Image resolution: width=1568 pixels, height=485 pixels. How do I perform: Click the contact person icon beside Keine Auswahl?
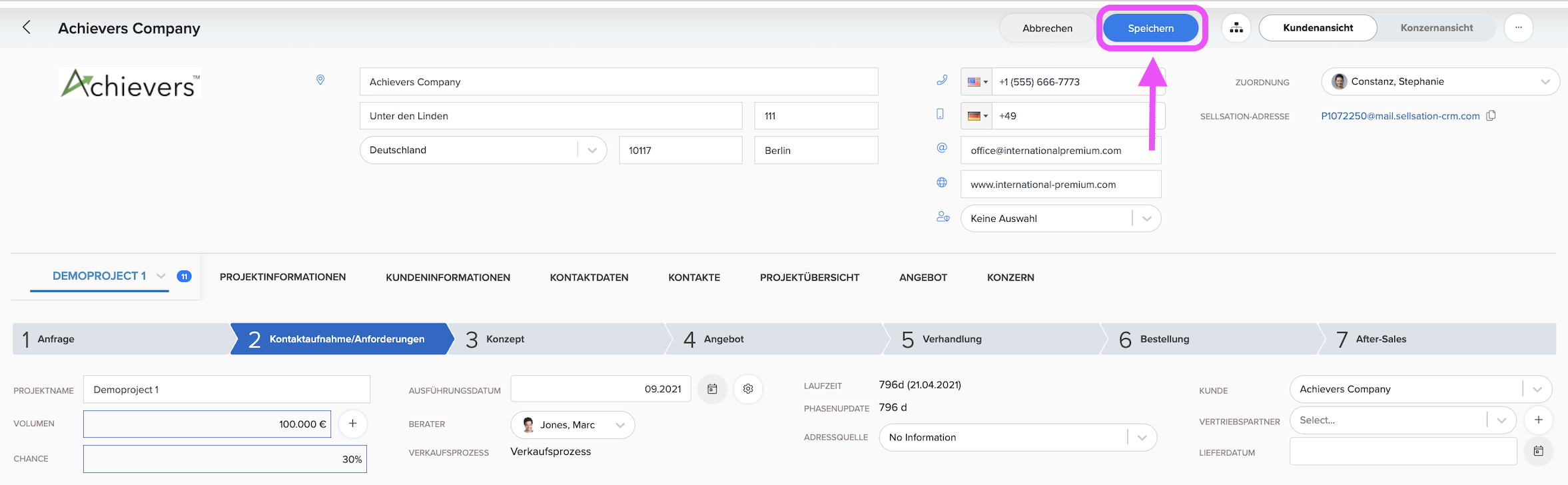click(943, 217)
